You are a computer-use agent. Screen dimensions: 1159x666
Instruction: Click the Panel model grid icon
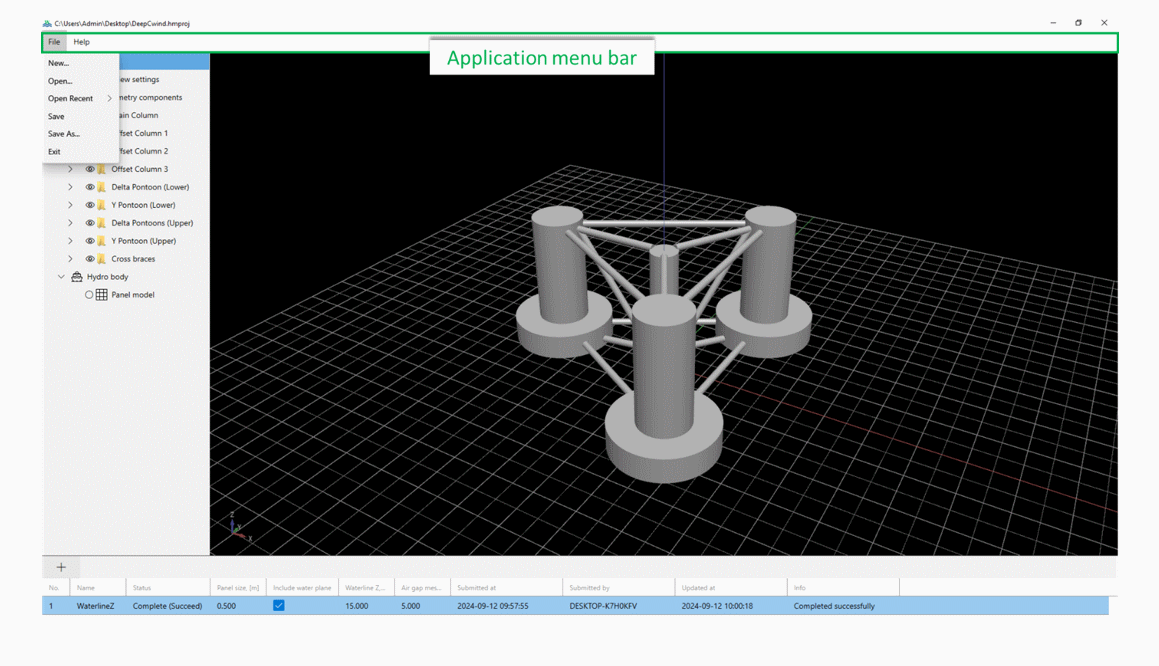pyautogui.click(x=102, y=295)
